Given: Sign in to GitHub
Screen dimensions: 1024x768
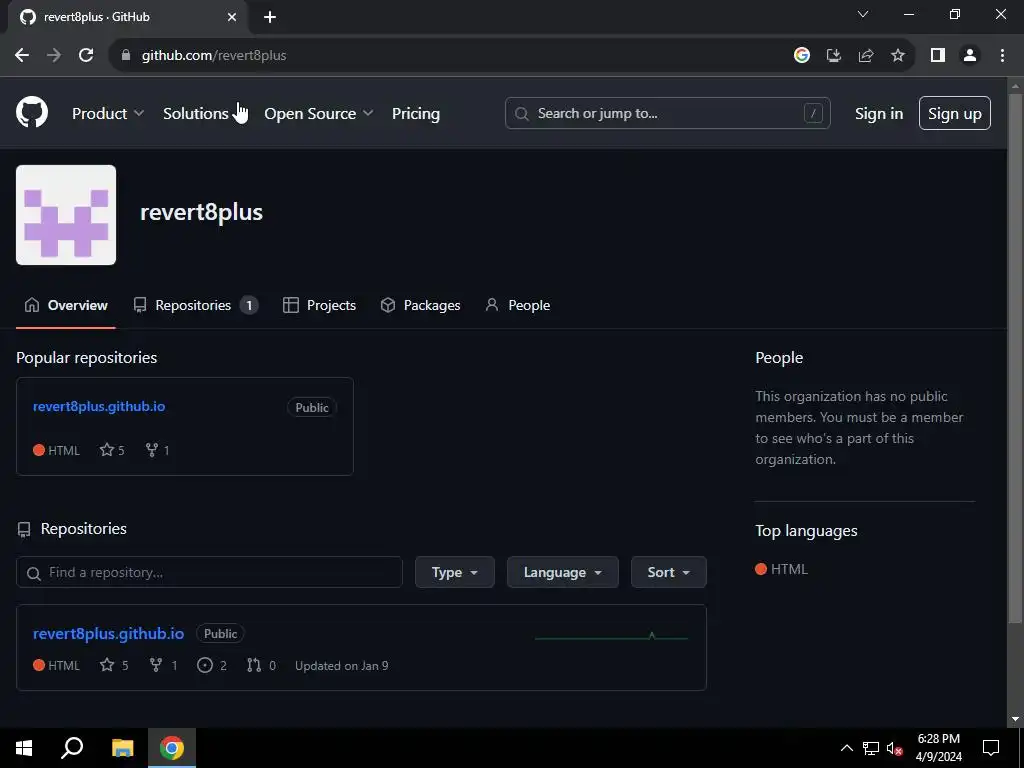Looking at the screenshot, I should (879, 114).
